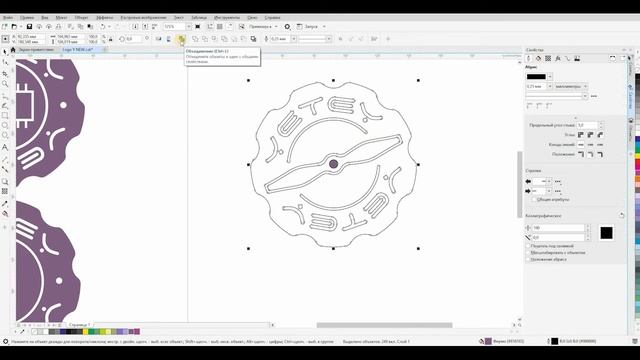Open the outline width dropdown in Properties
The height and width of the screenshot is (360, 640).
(x=549, y=87)
